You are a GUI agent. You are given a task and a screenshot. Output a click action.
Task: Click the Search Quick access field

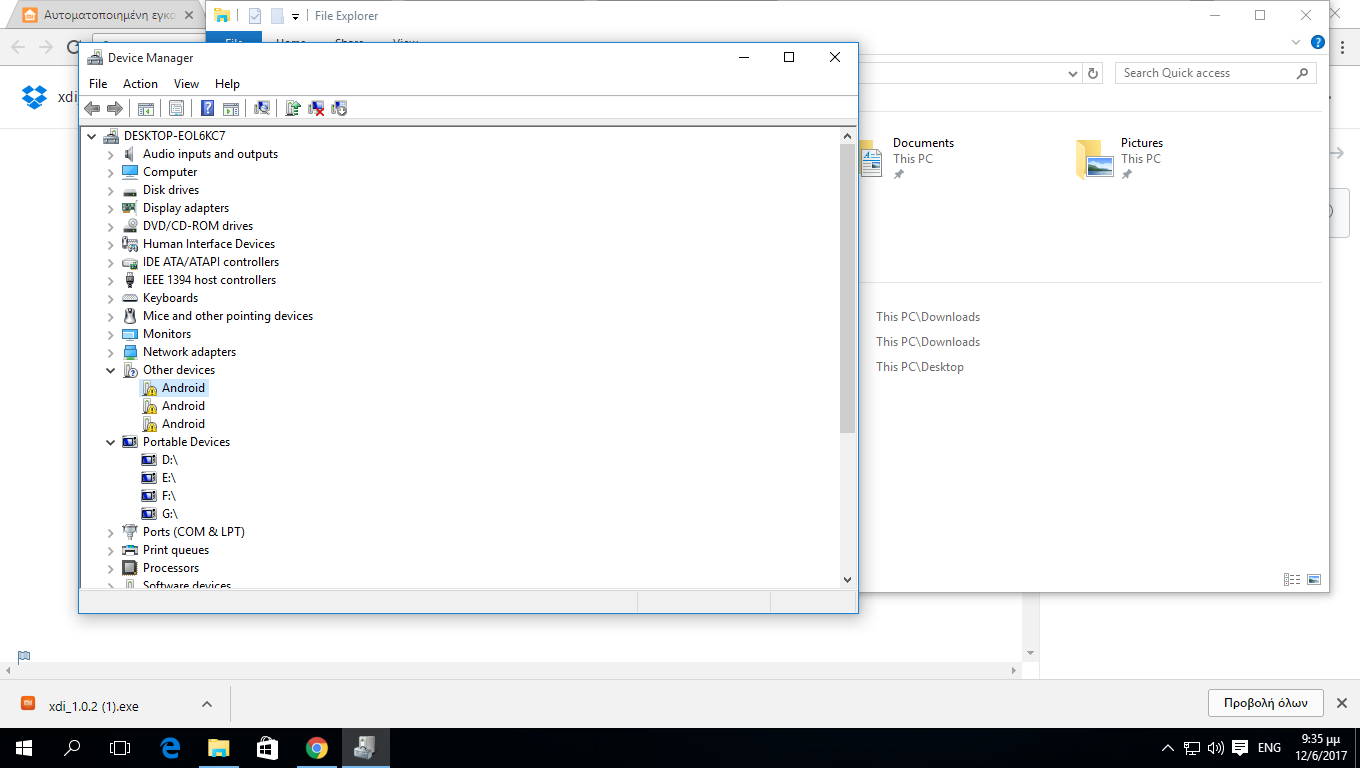coord(1205,73)
